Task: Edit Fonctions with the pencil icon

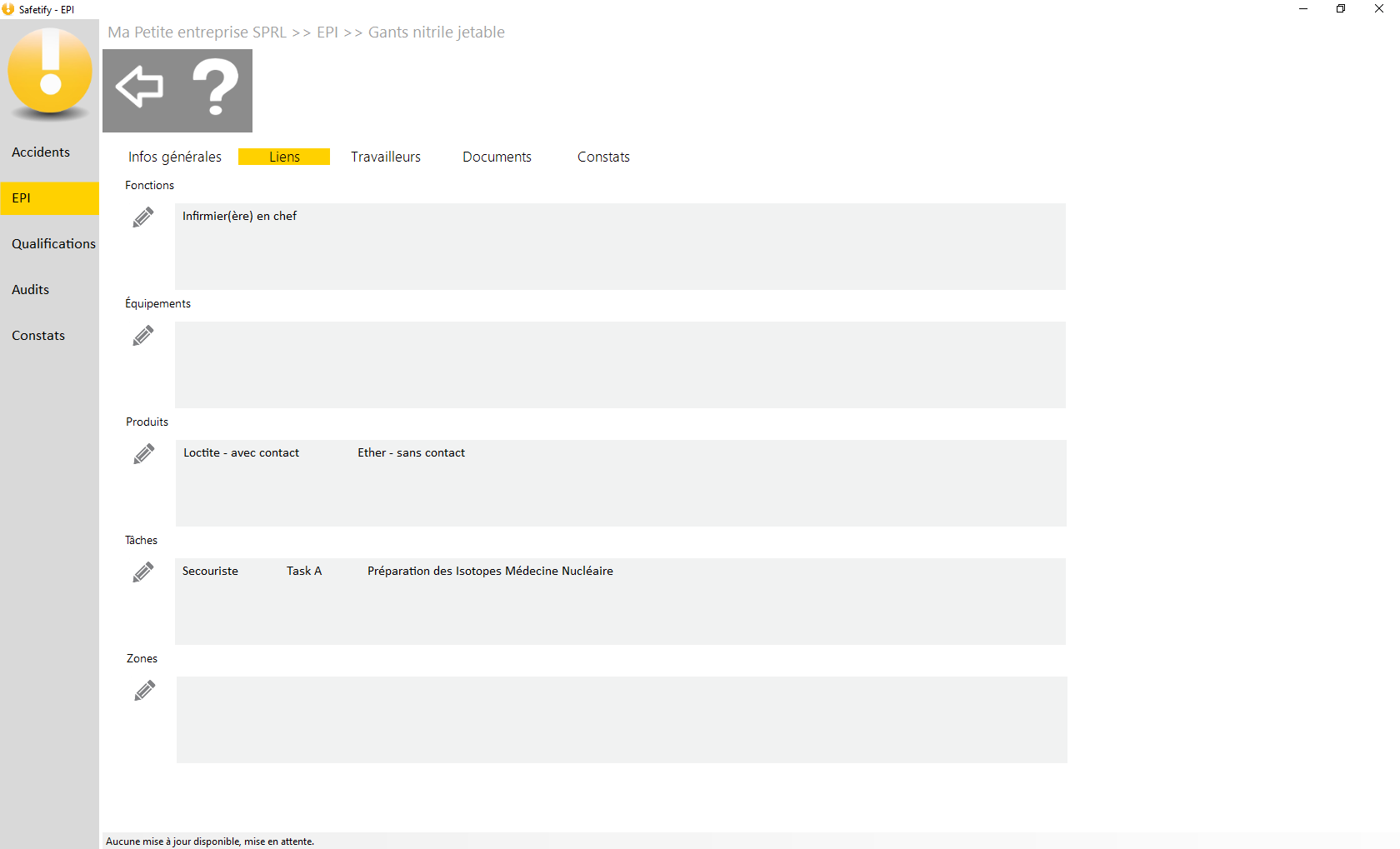Action: 143,217
